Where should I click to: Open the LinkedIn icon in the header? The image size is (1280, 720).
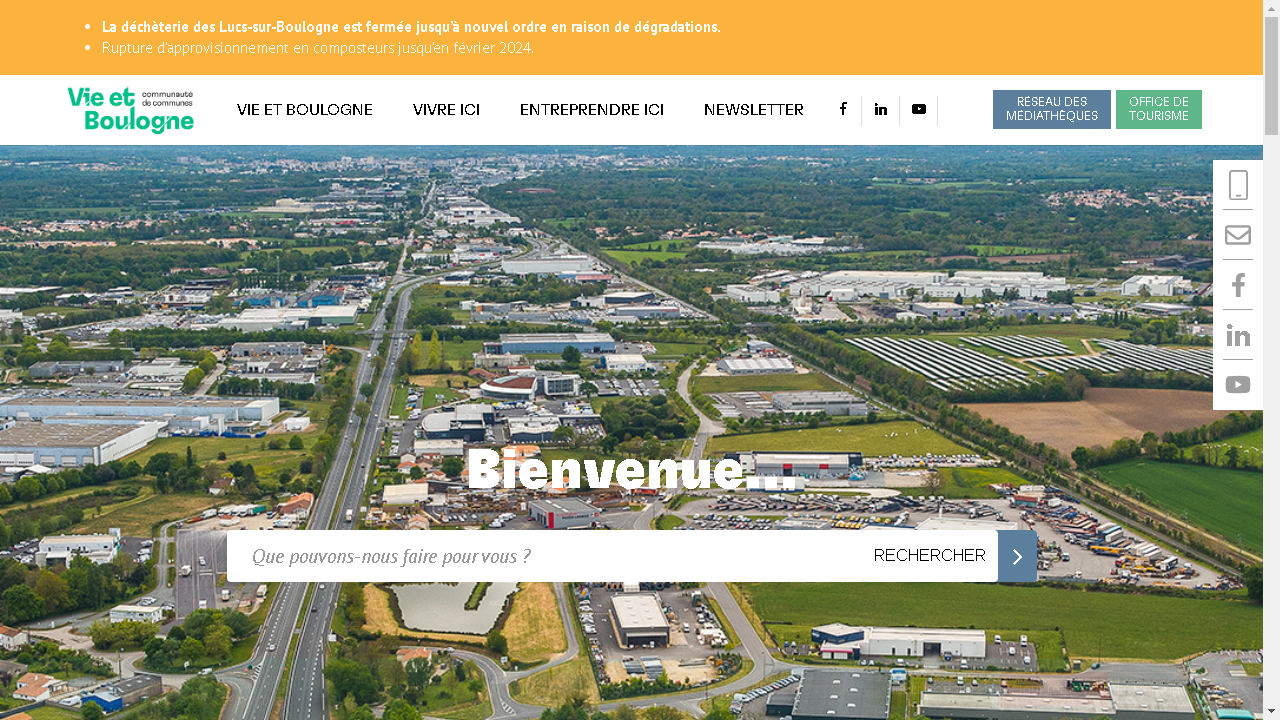[x=880, y=110]
